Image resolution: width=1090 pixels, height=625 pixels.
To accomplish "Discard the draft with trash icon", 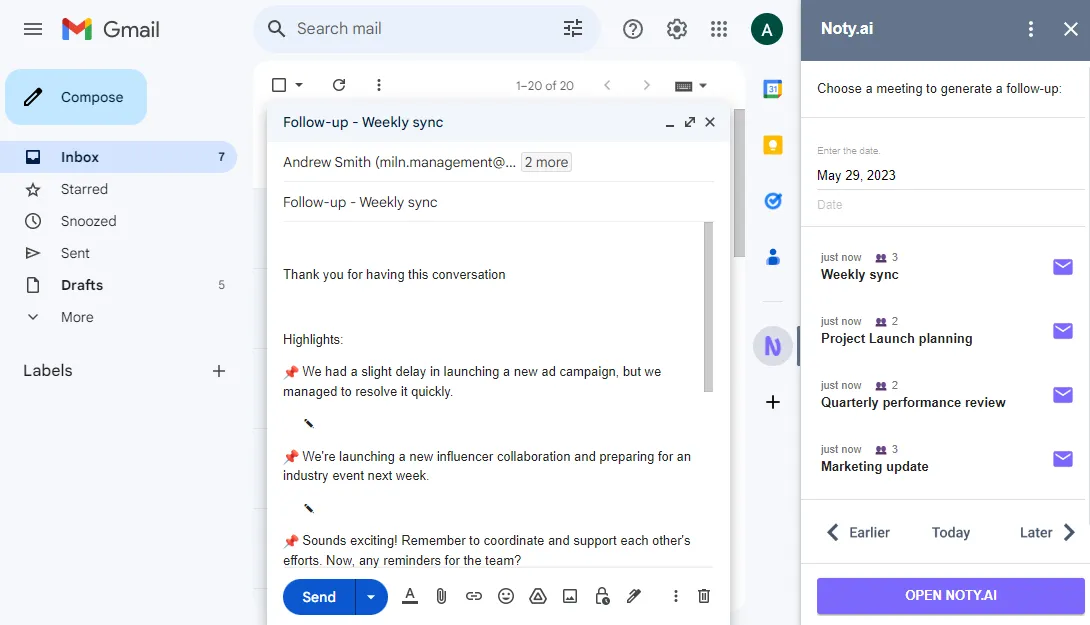I will (x=703, y=596).
